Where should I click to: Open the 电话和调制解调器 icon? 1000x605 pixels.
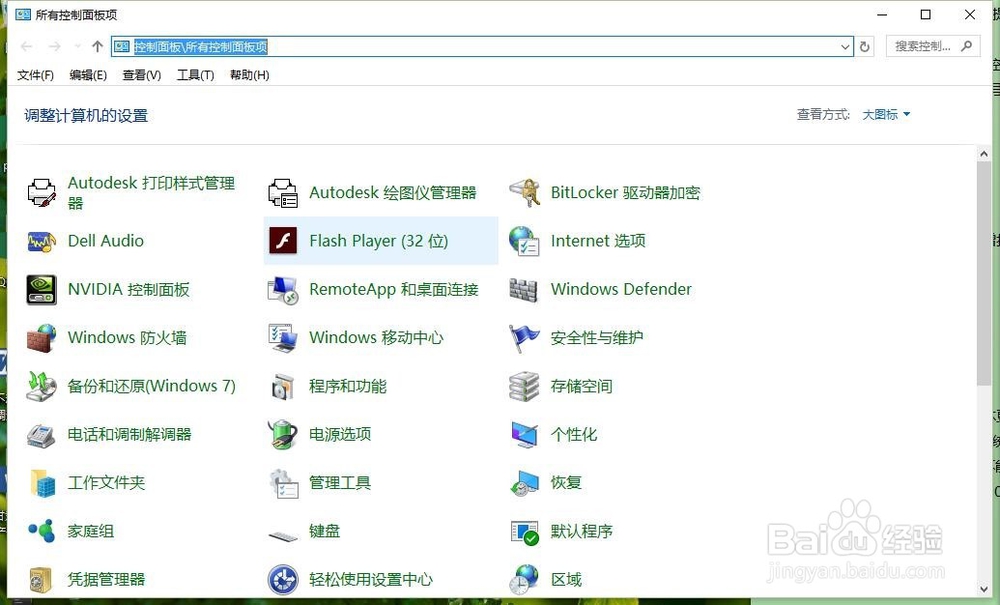point(41,435)
